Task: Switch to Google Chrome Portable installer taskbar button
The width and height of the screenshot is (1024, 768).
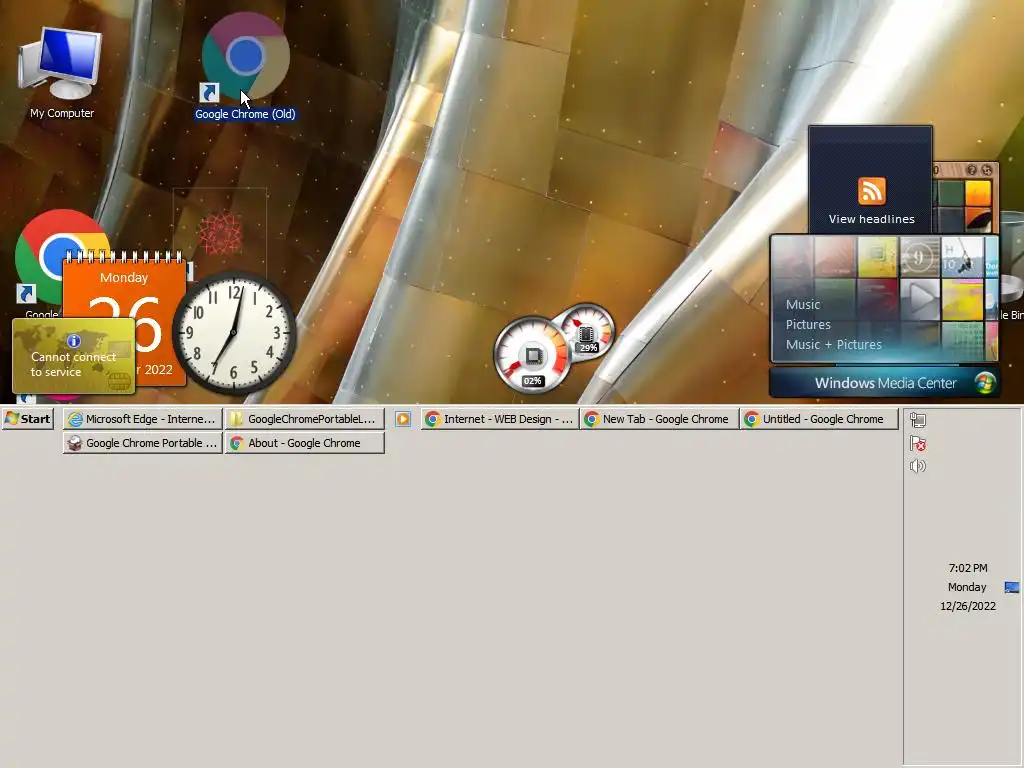Action: (x=142, y=443)
